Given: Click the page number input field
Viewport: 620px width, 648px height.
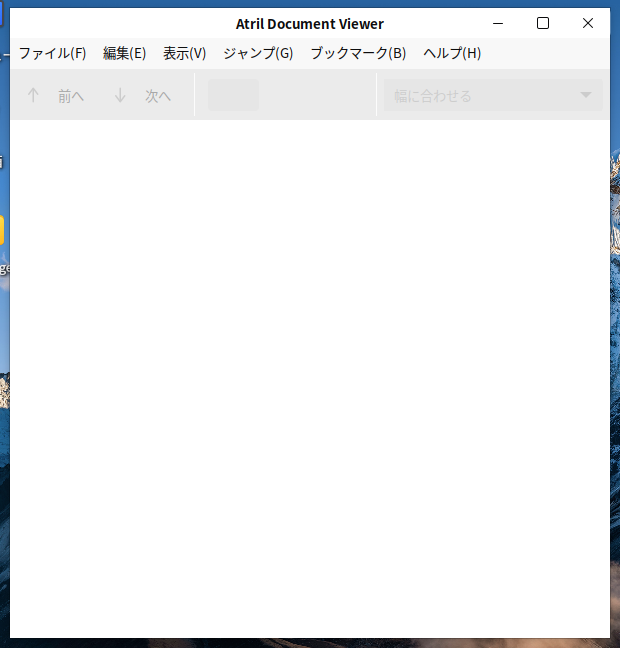Looking at the screenshot, I should point(233,95).
